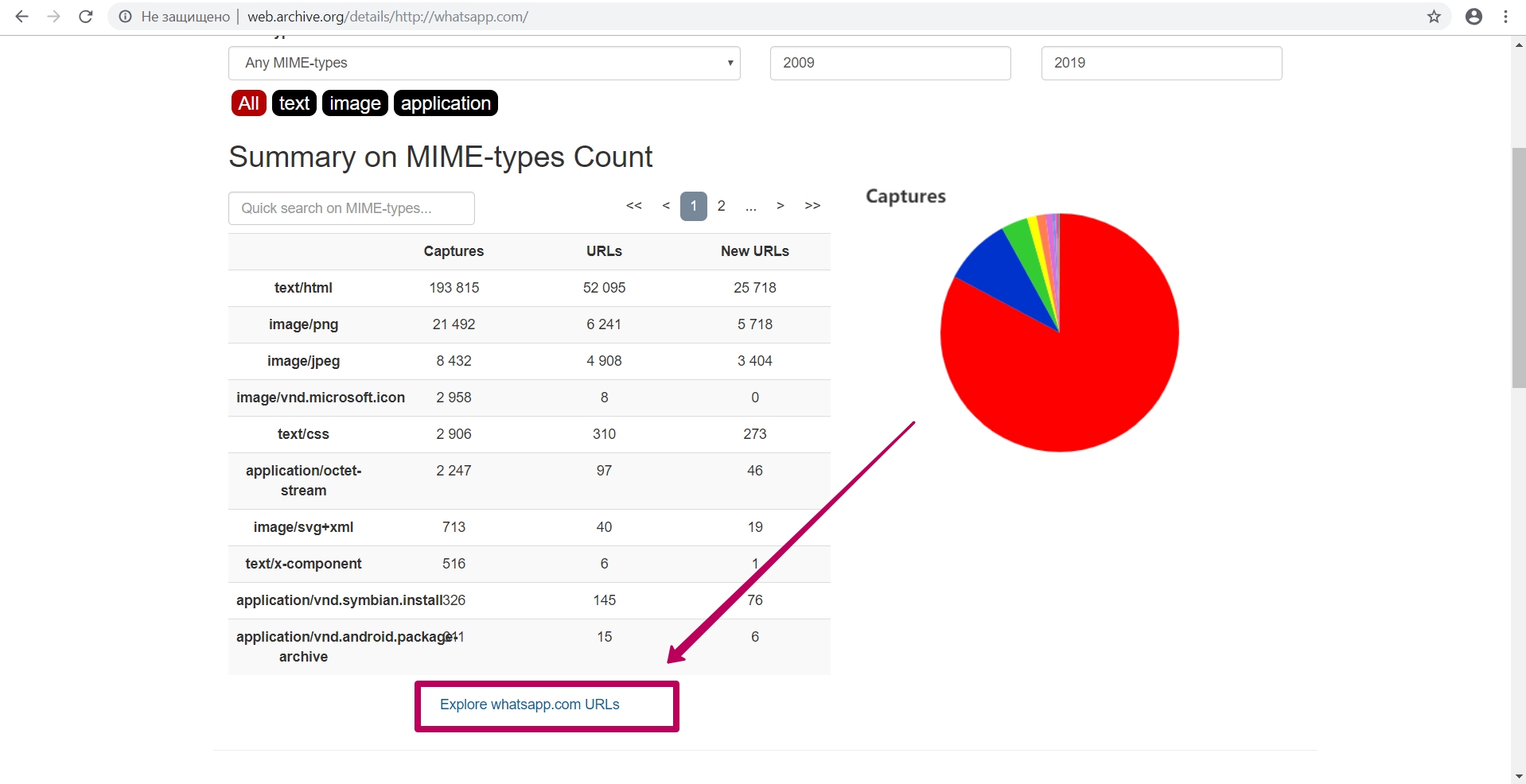Reload the page with refresh icon
1526x784 pixels.
tap(86, 17)
